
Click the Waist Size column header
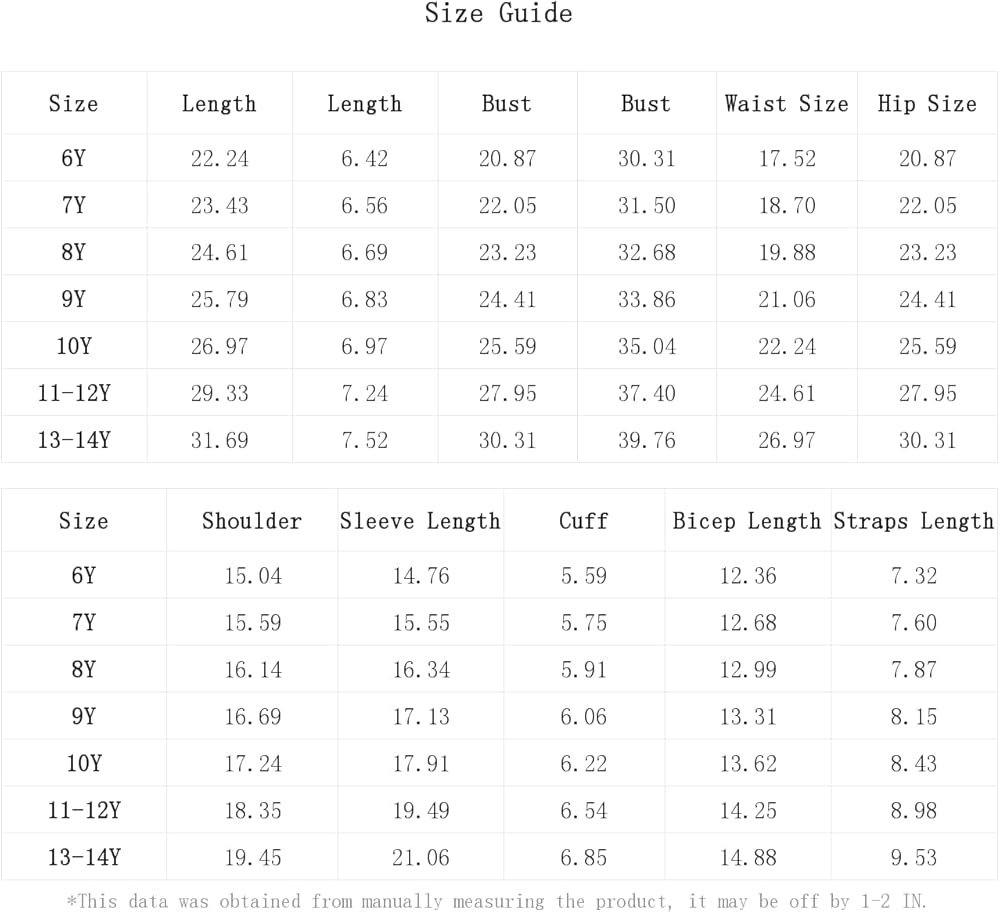coord(786,104)
